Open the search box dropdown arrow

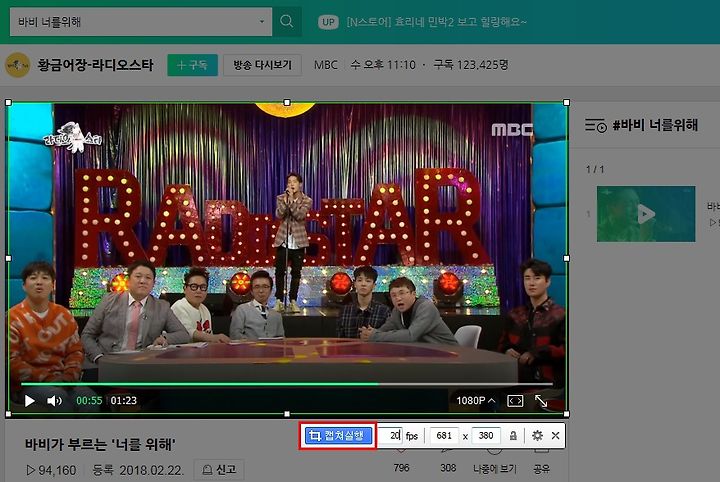262,22
